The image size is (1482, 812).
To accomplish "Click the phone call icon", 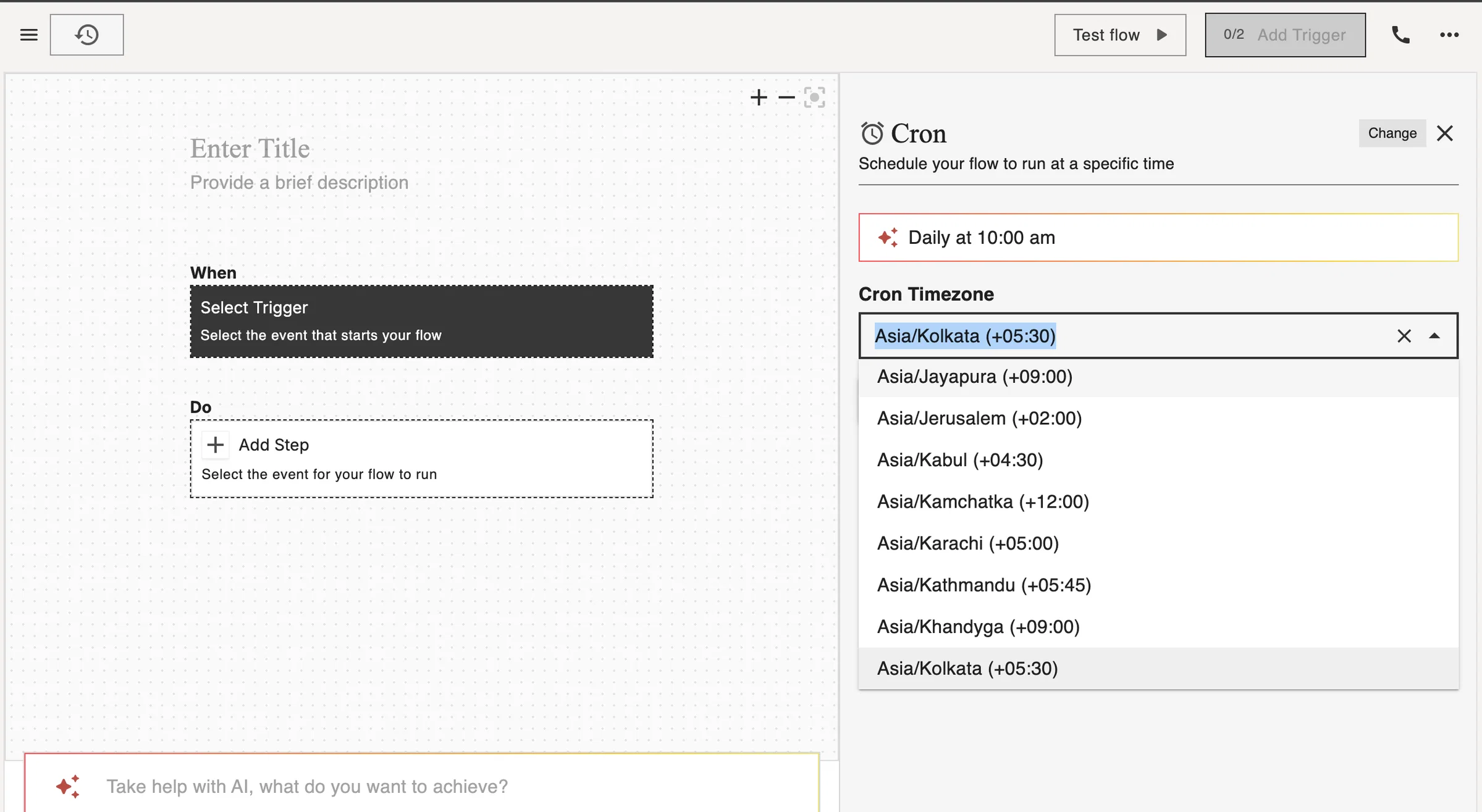I will 1400,35.
